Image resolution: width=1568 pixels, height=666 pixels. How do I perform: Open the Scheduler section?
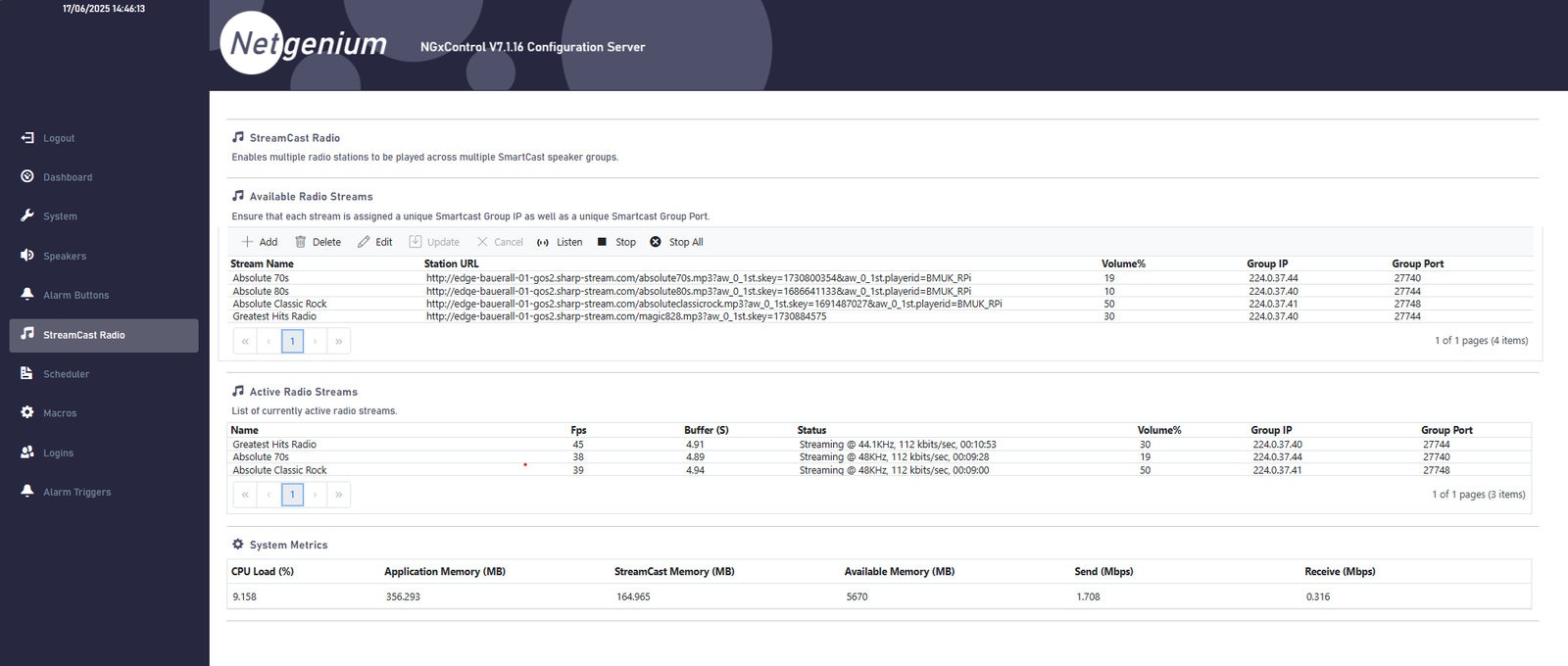pyautogui.click(x=66, y=374)
